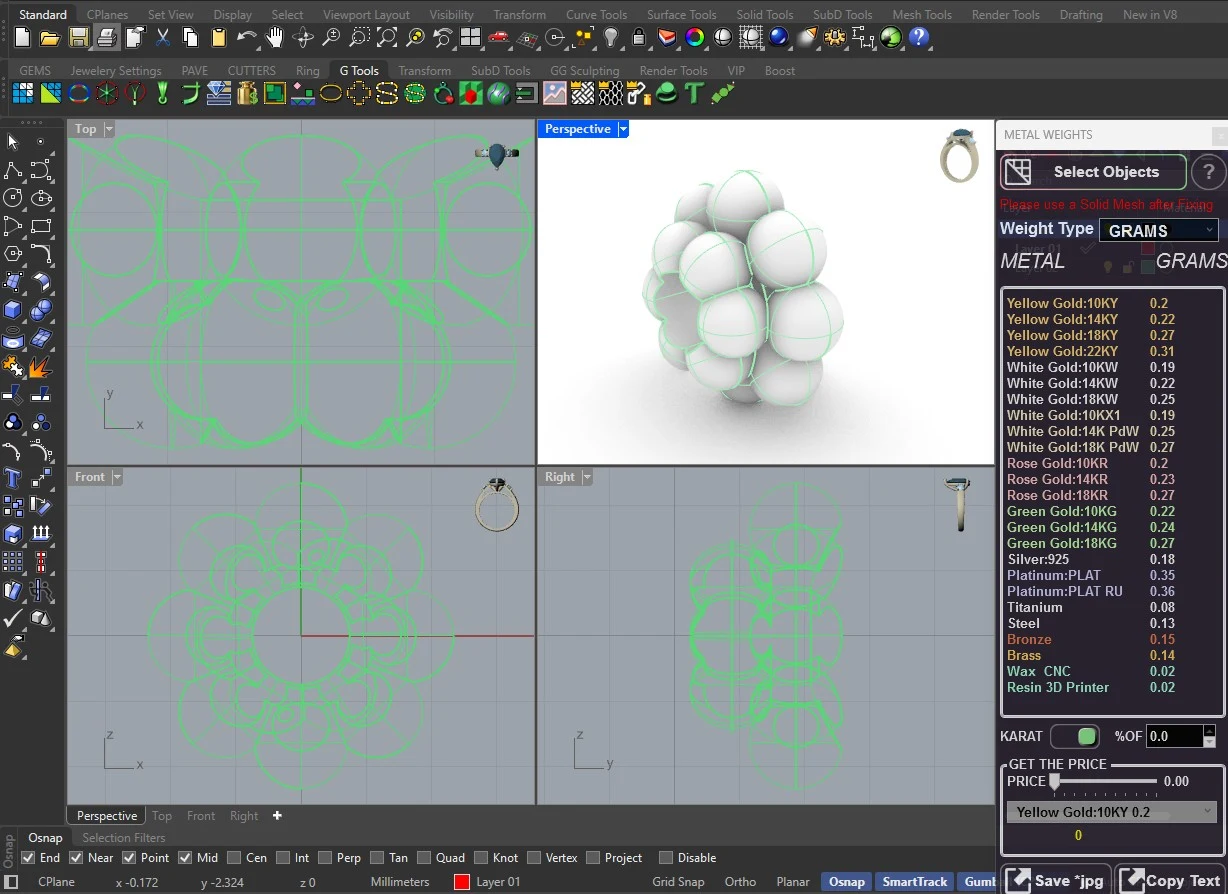Screen dimensions: 1228x894
Task: Enable the Cen osnap checkbox
Action: pos(234,858)
